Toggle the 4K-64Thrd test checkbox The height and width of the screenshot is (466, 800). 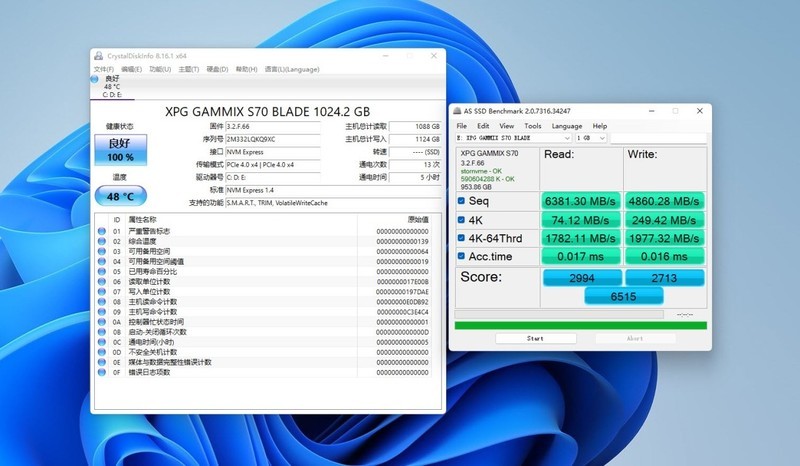coord(461,238)
